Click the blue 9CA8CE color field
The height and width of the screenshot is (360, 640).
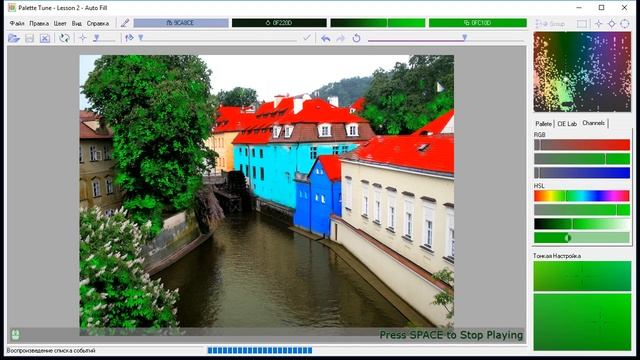pyautogui.click(x=181, y=23)
